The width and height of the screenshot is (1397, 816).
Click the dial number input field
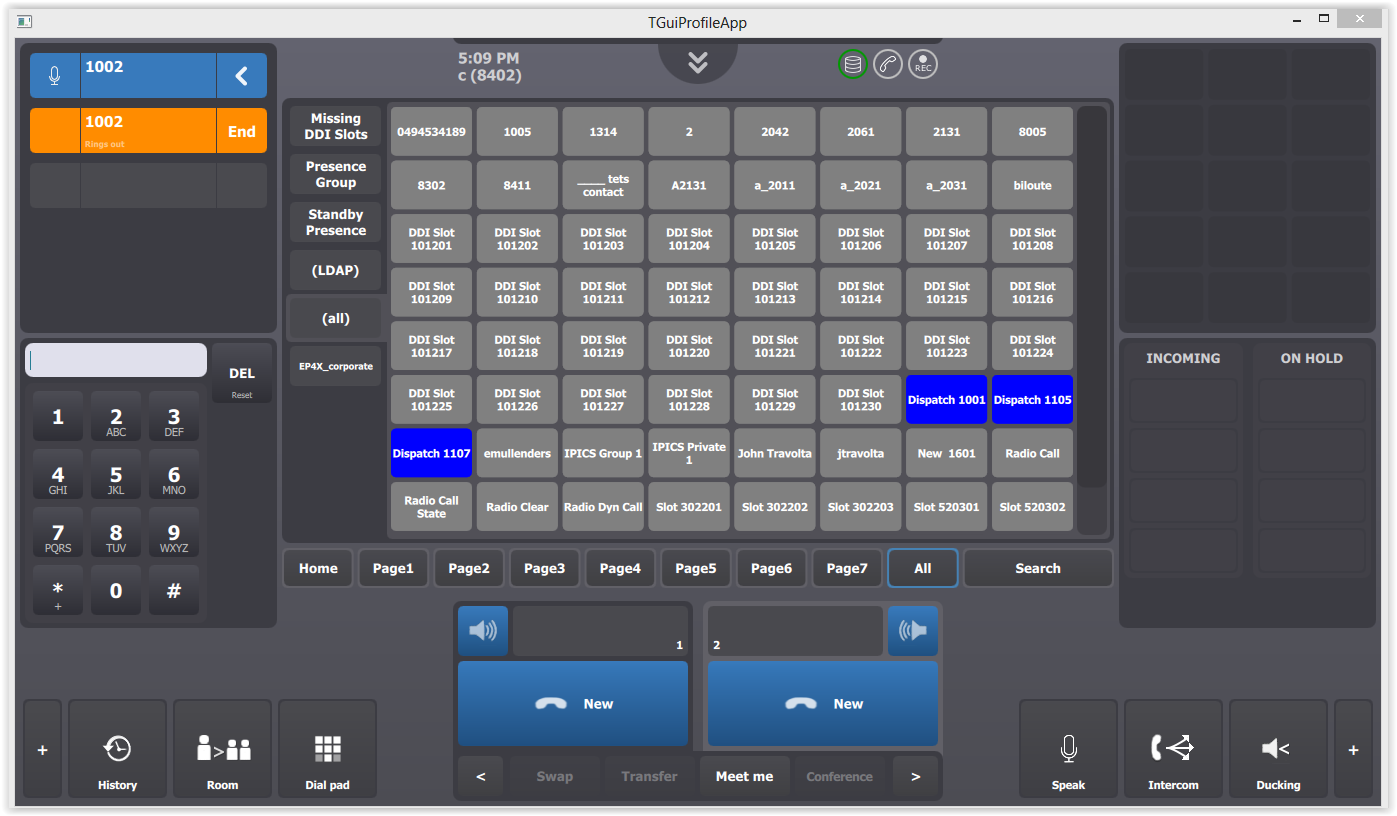pyautogui.click(x=116, y=360)
